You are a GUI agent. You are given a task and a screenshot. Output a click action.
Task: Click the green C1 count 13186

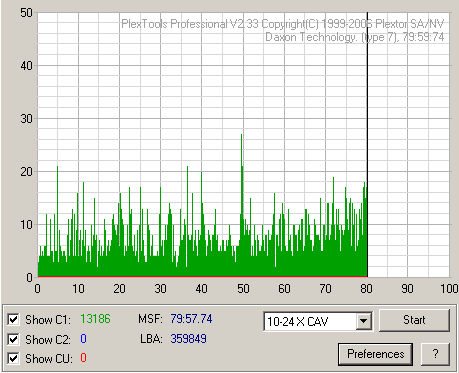tap(95, 319)
